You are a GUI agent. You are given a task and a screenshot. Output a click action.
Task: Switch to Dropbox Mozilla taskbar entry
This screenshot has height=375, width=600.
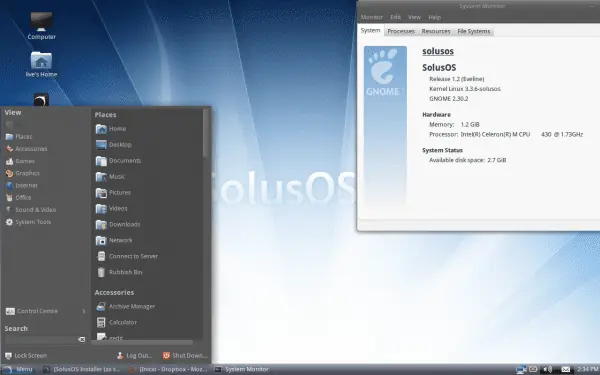pyautogui.click(x=168, y=369)
